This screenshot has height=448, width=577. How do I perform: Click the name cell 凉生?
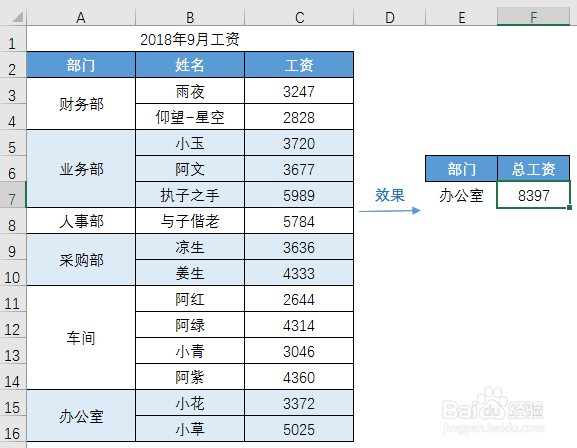[x=190, y=247]
